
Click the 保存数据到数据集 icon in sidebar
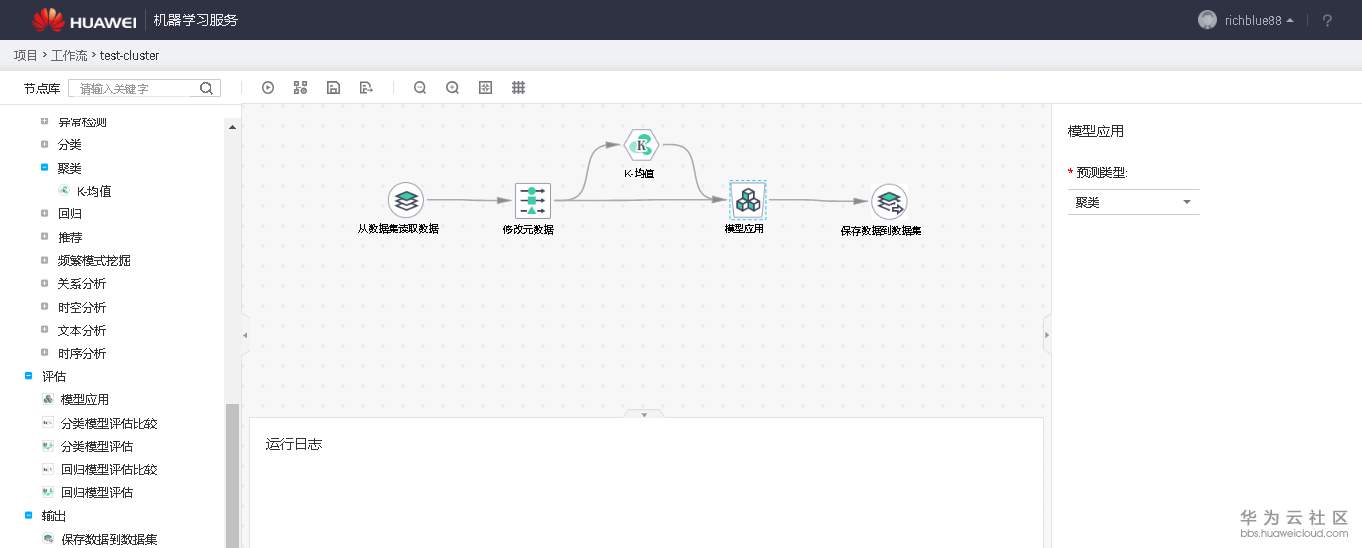point(48,539)
